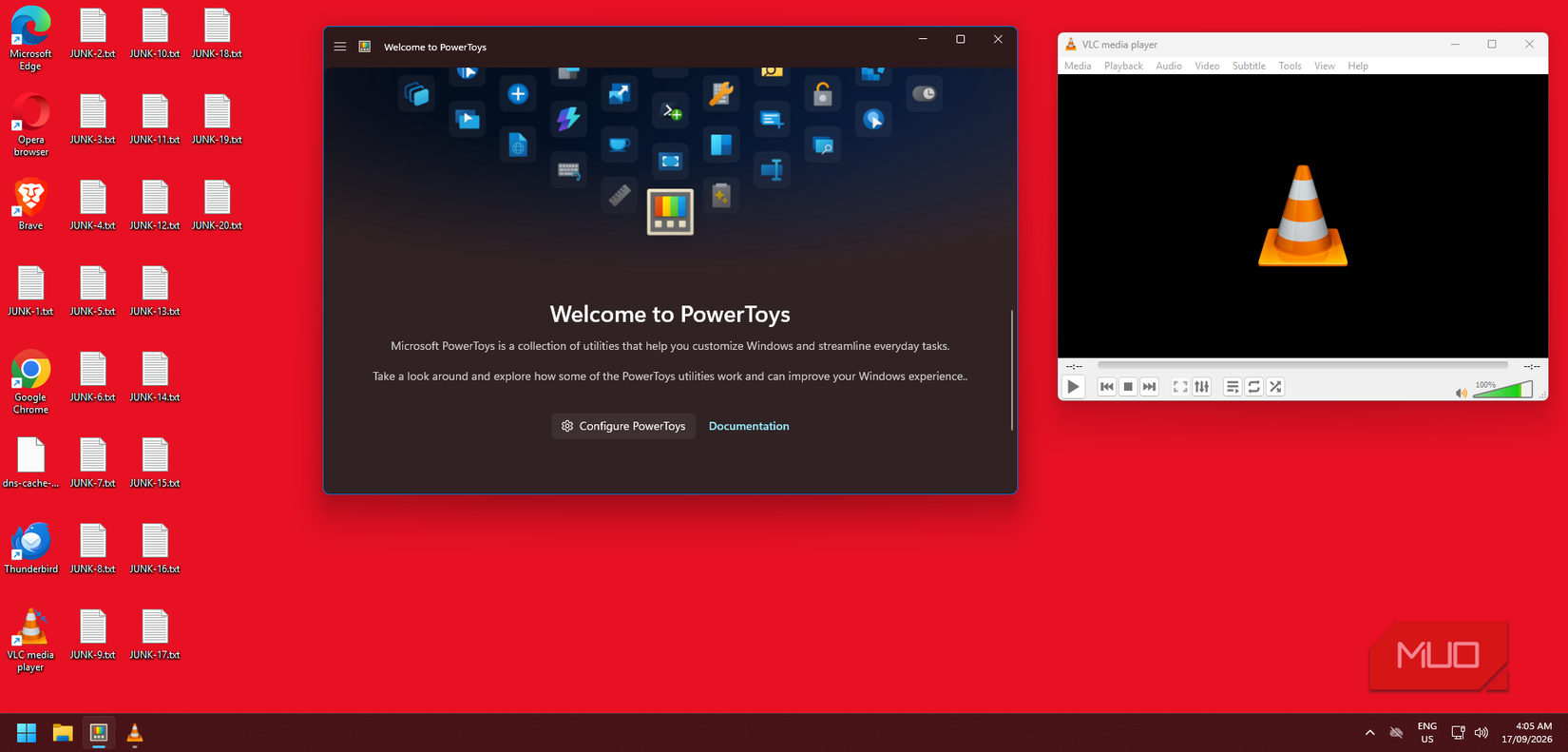The height and width of the screenshot is (752, 1568).
Task: Toggle VLC fullscreen video button
Action: click(x=1180, y=387)
